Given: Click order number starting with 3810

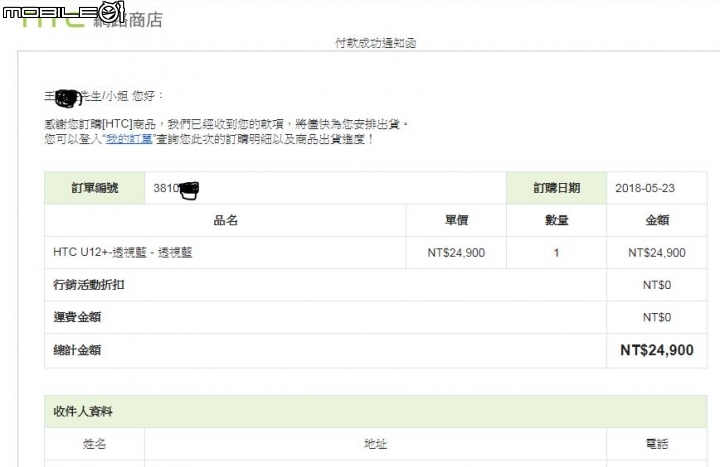Looking at the screenshot, I should [176, 189].
